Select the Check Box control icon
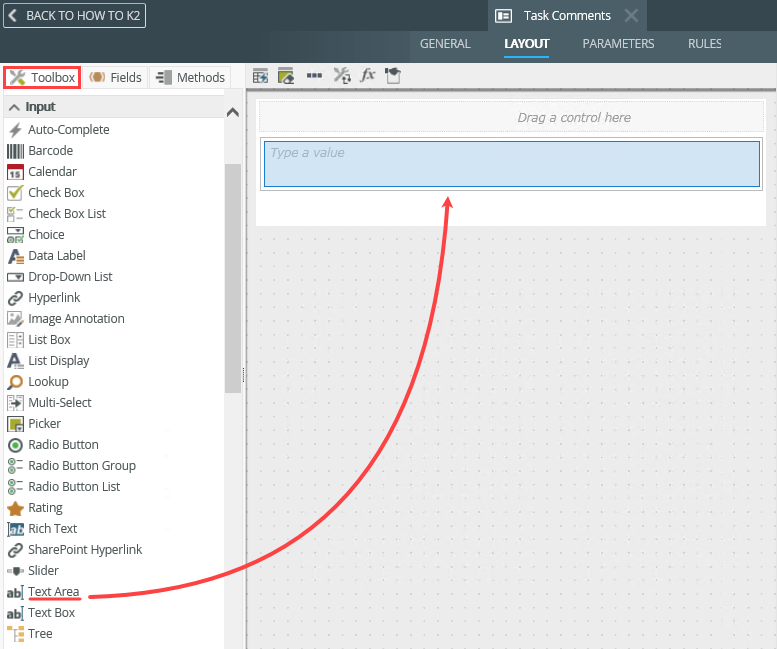The width and height of the screenshot is (777, 649). [x=15, y=193]
